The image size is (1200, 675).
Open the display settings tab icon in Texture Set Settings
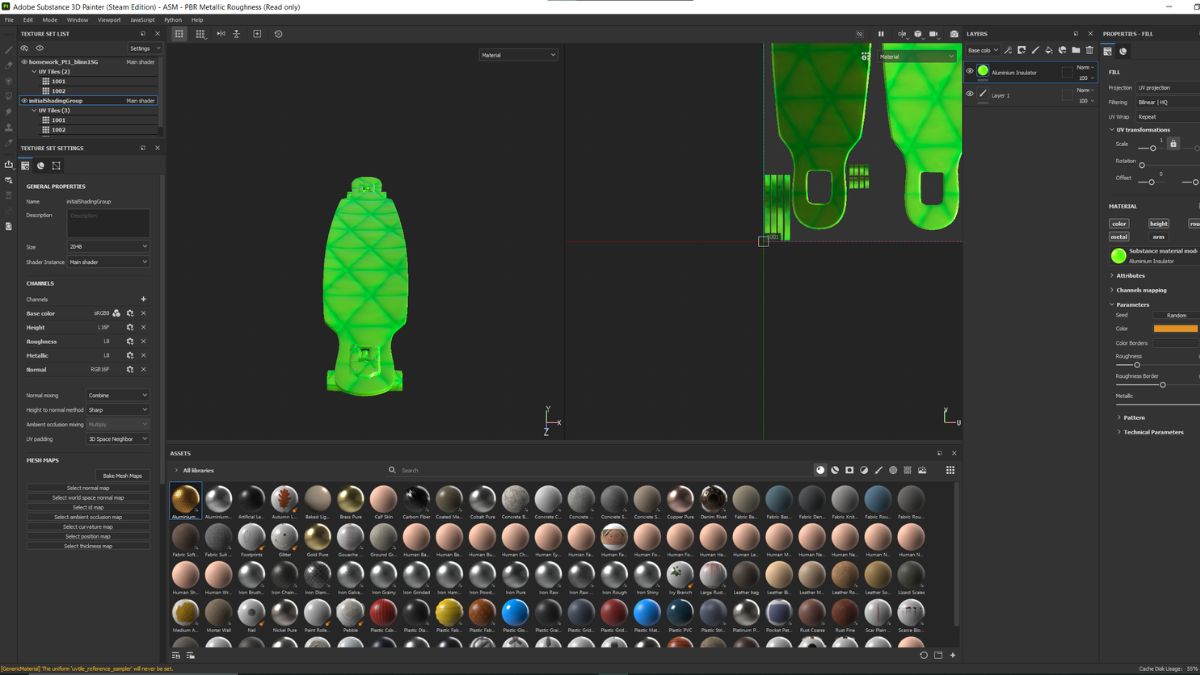click(x=41, y=165)
